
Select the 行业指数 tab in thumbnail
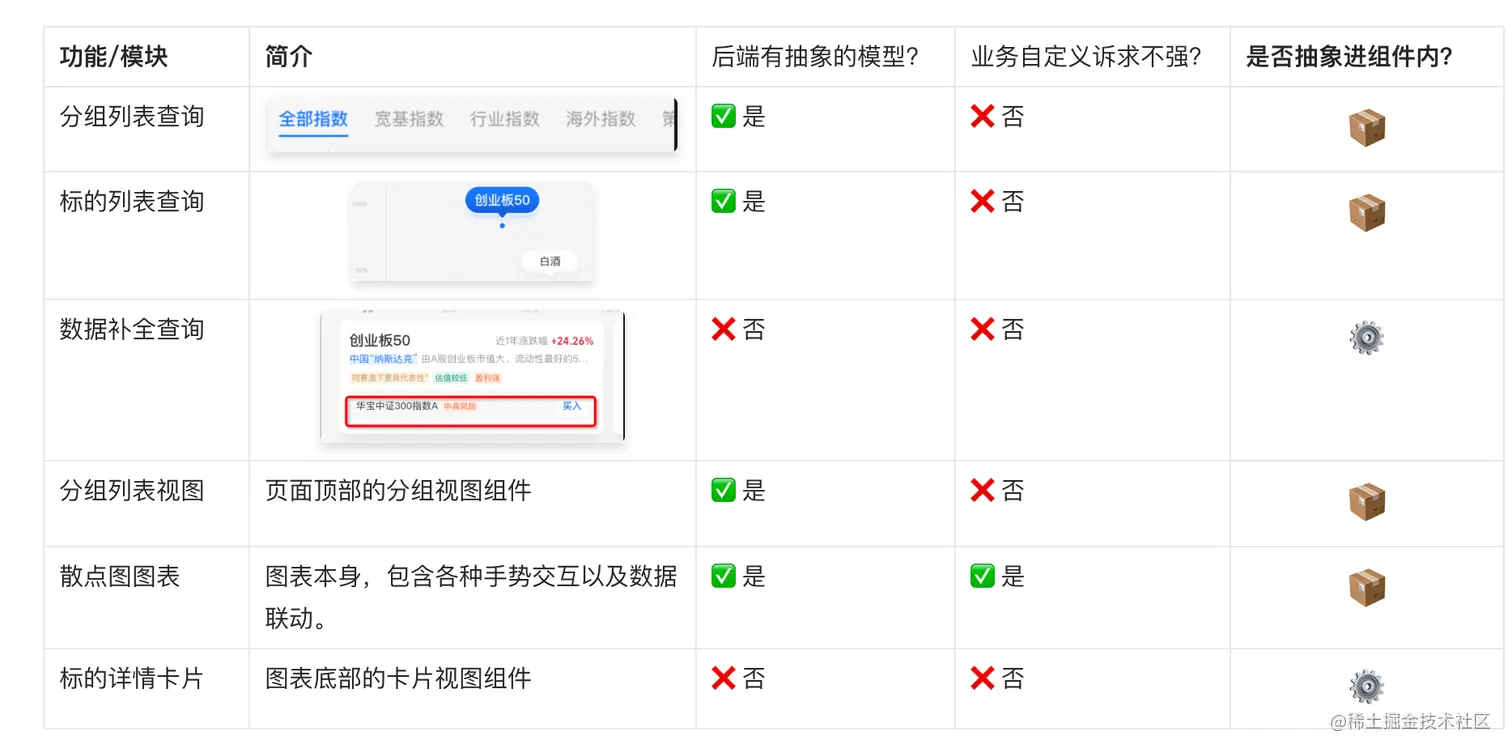point(505,119)
